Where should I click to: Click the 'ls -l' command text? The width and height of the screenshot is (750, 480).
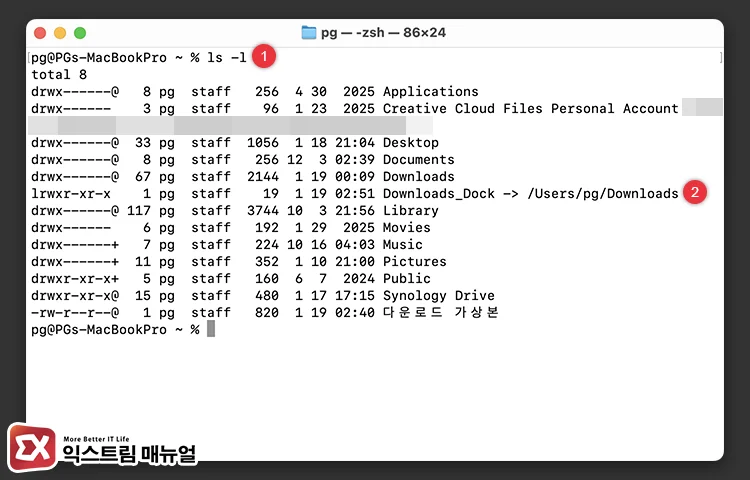click(227, 57)
